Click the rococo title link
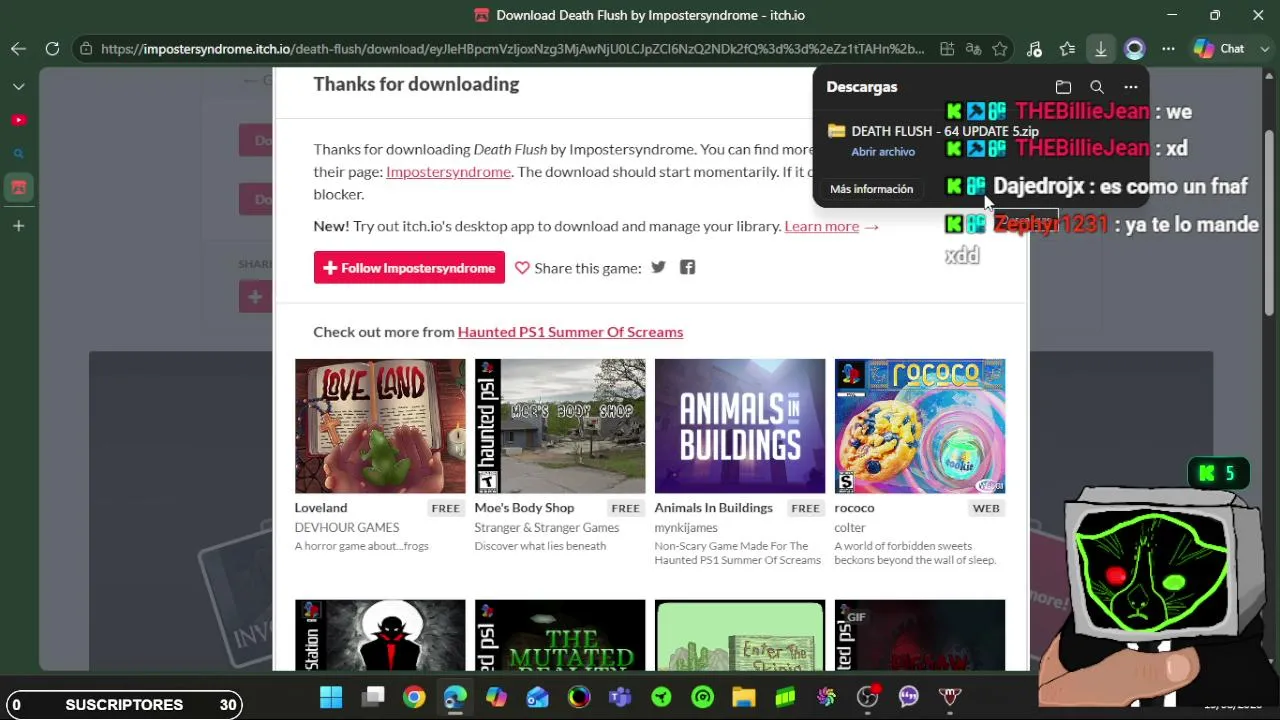 [x=854, y=508]
